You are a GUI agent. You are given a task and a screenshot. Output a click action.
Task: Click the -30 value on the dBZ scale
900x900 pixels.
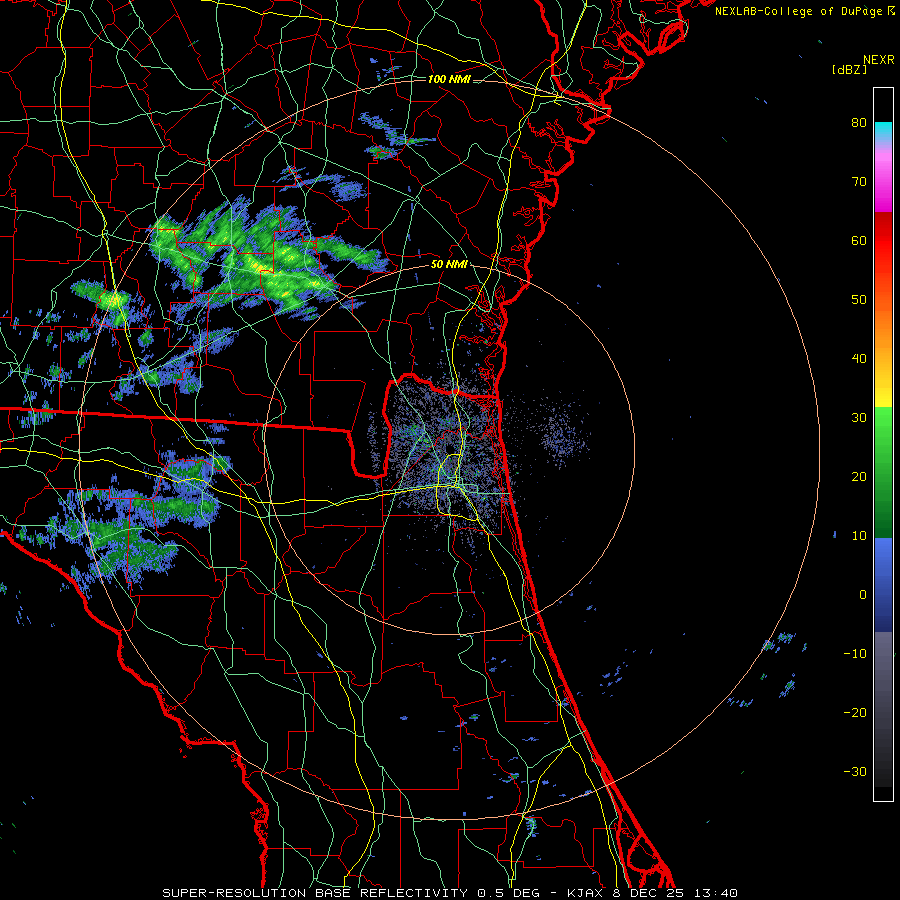pyautogui.click(x=855, y=771)
